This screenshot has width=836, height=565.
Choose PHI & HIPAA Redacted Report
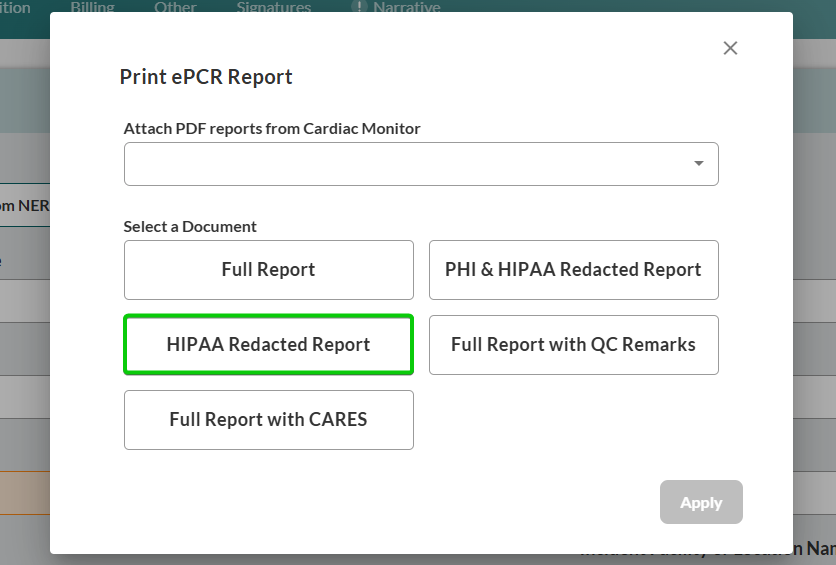(x=573, y=270)
